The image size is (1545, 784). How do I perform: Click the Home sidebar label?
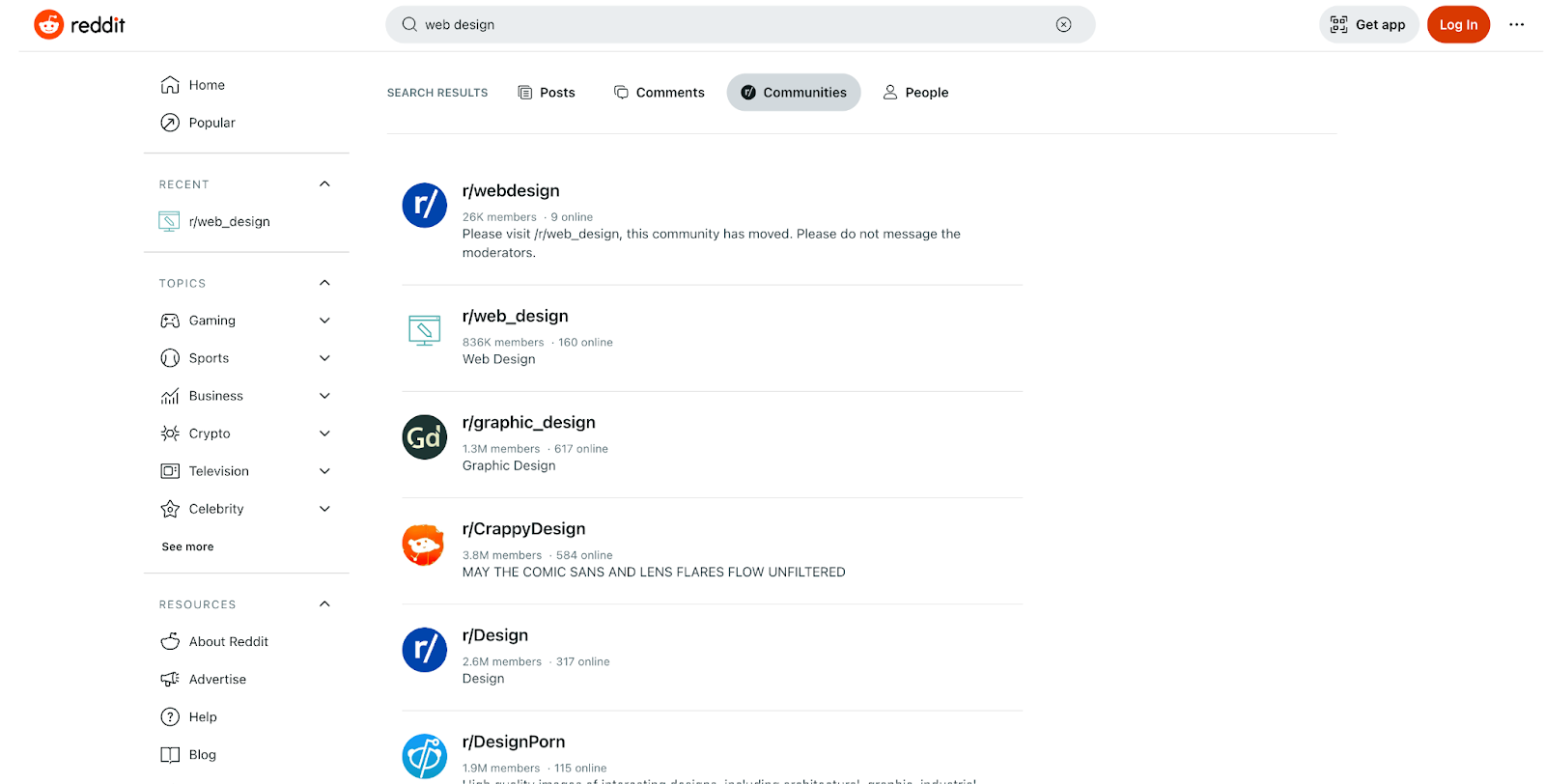pos(207,85)
